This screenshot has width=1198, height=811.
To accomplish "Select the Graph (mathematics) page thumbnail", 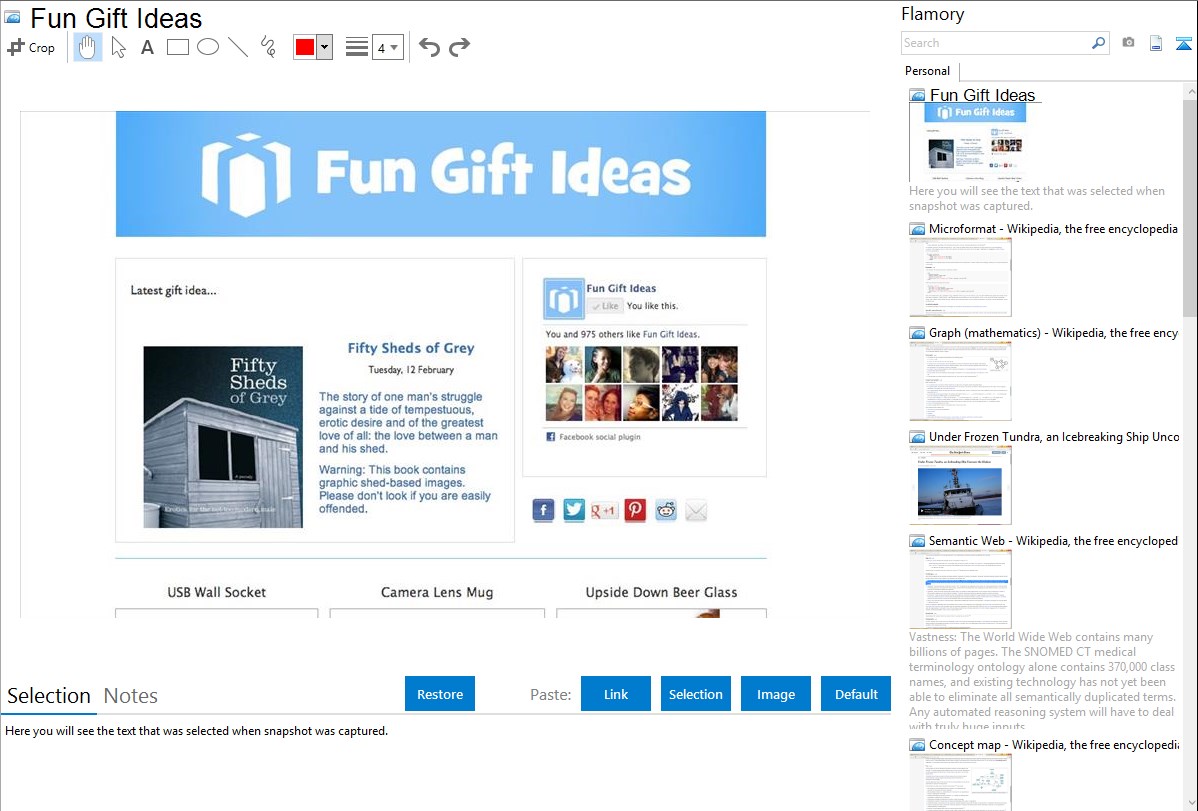I will [960, 381].
